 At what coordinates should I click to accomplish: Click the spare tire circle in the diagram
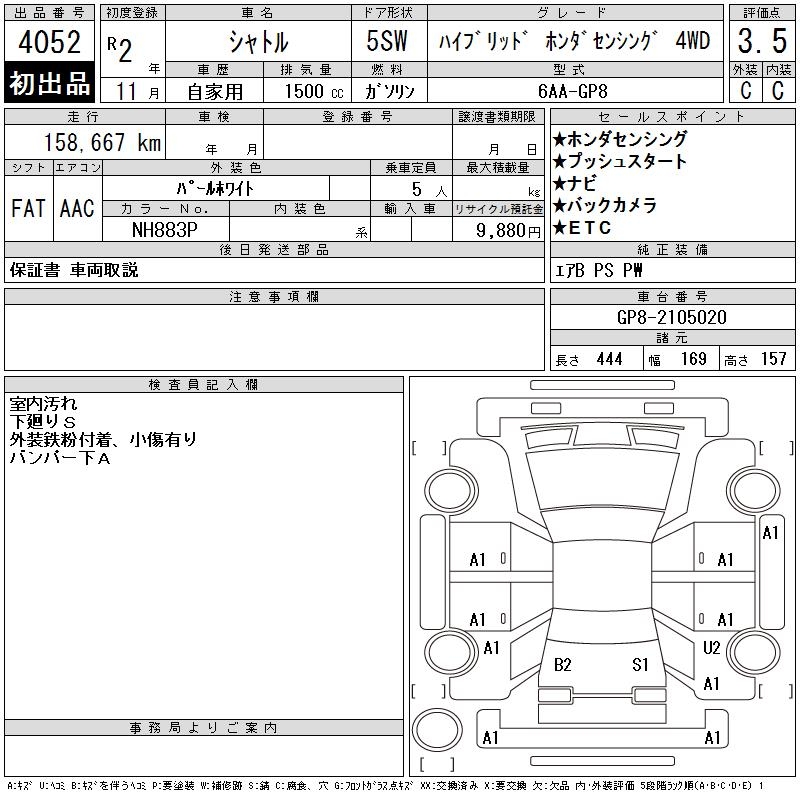437,728
